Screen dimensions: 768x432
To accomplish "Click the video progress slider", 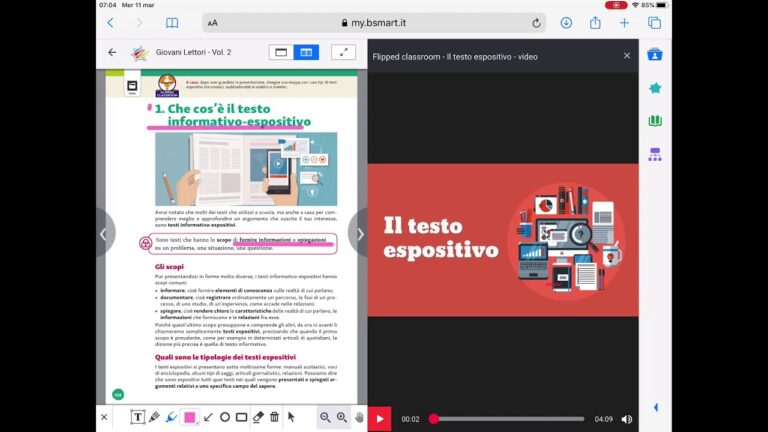I will click(508, 419).
